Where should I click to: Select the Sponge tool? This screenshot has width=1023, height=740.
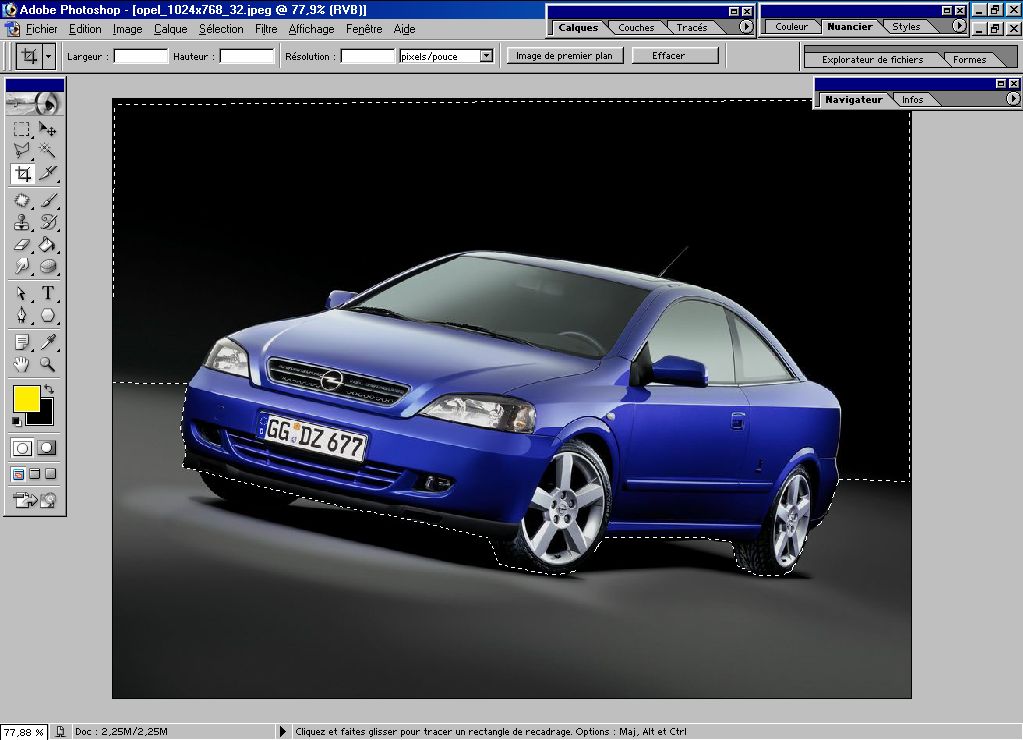[x=48, y=266]
